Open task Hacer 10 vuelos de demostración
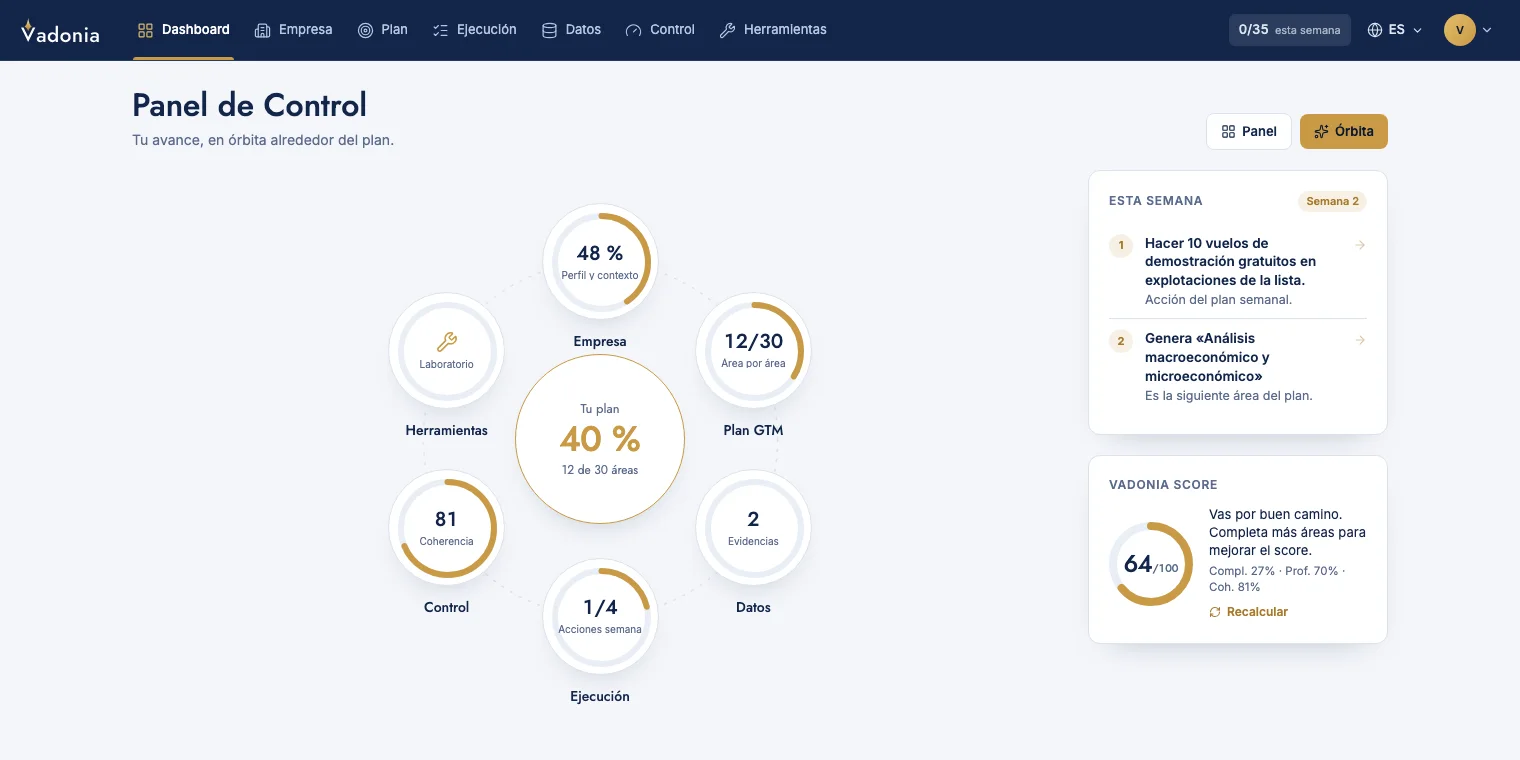This screenshot has width=1520, height=760. coord(1238,271)
